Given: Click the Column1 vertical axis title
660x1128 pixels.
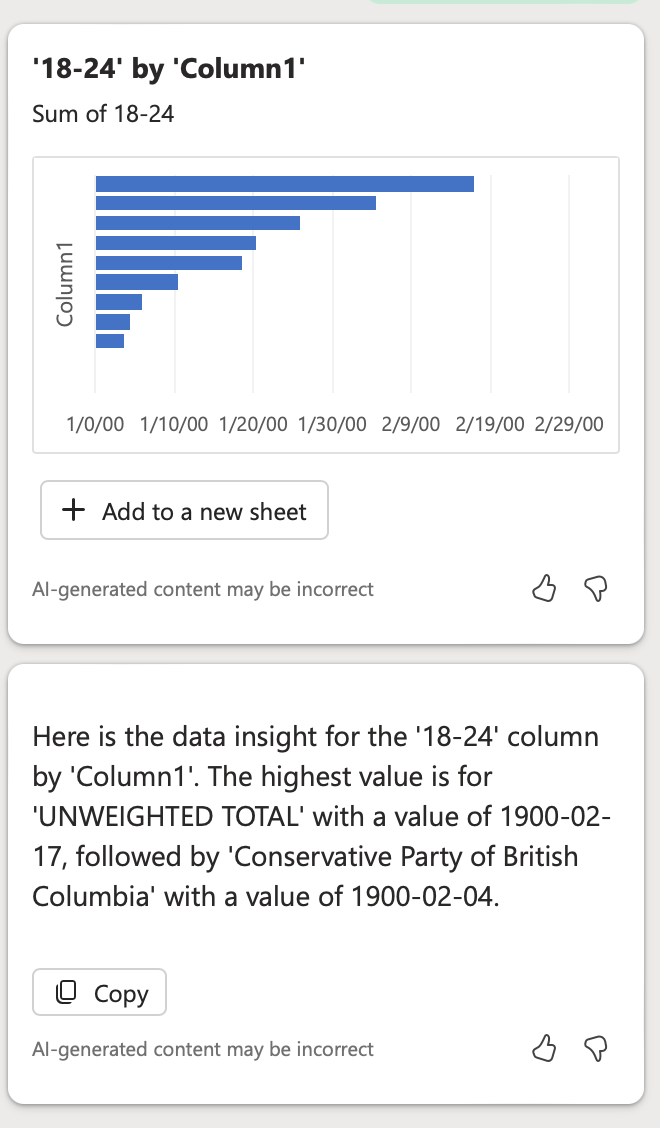Looking at the screenshot, I should coord(65,285).
